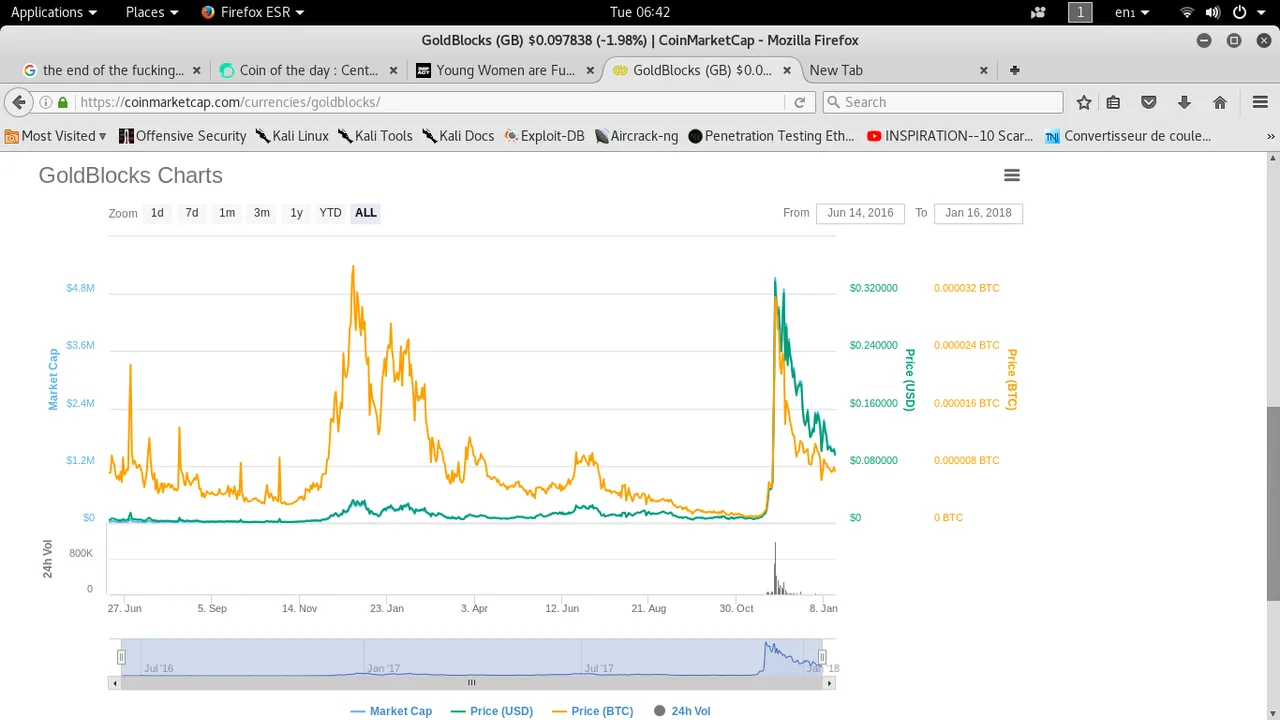The height and width of the screenshot is (720, 1280).
Task: Toggle the Market Cap series in legend
Action: point(391,711)
